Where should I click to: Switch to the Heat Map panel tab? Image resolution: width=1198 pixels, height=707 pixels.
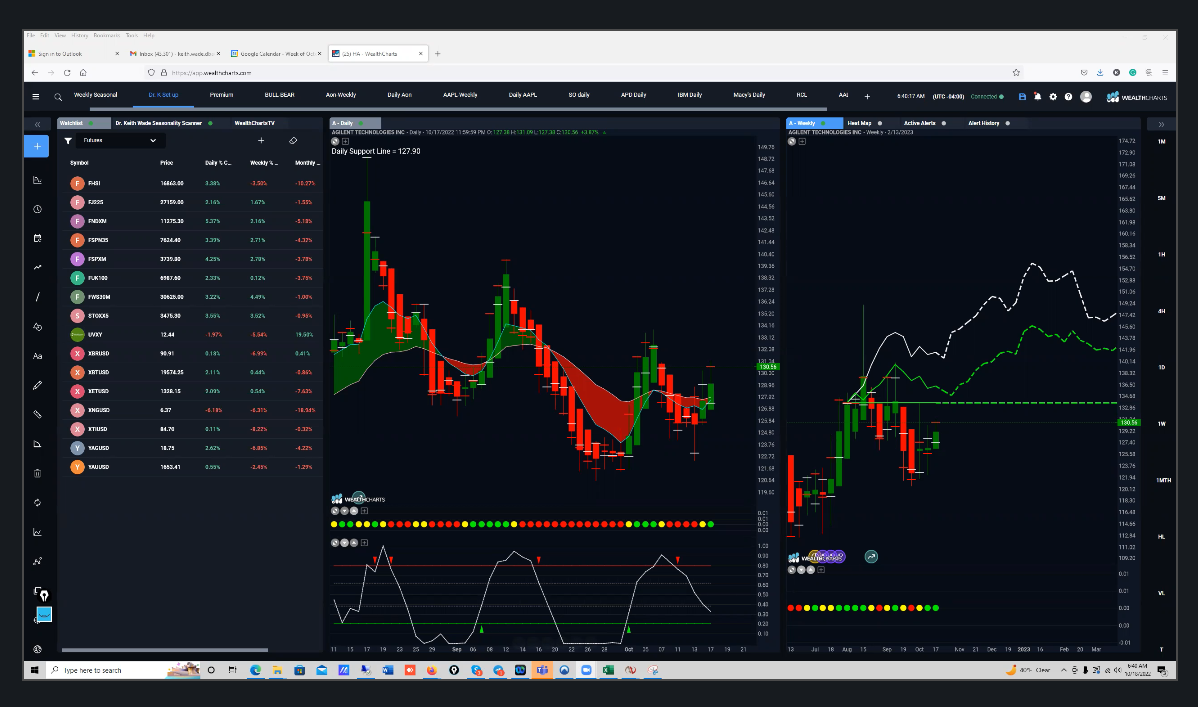(x=860, y=123)
